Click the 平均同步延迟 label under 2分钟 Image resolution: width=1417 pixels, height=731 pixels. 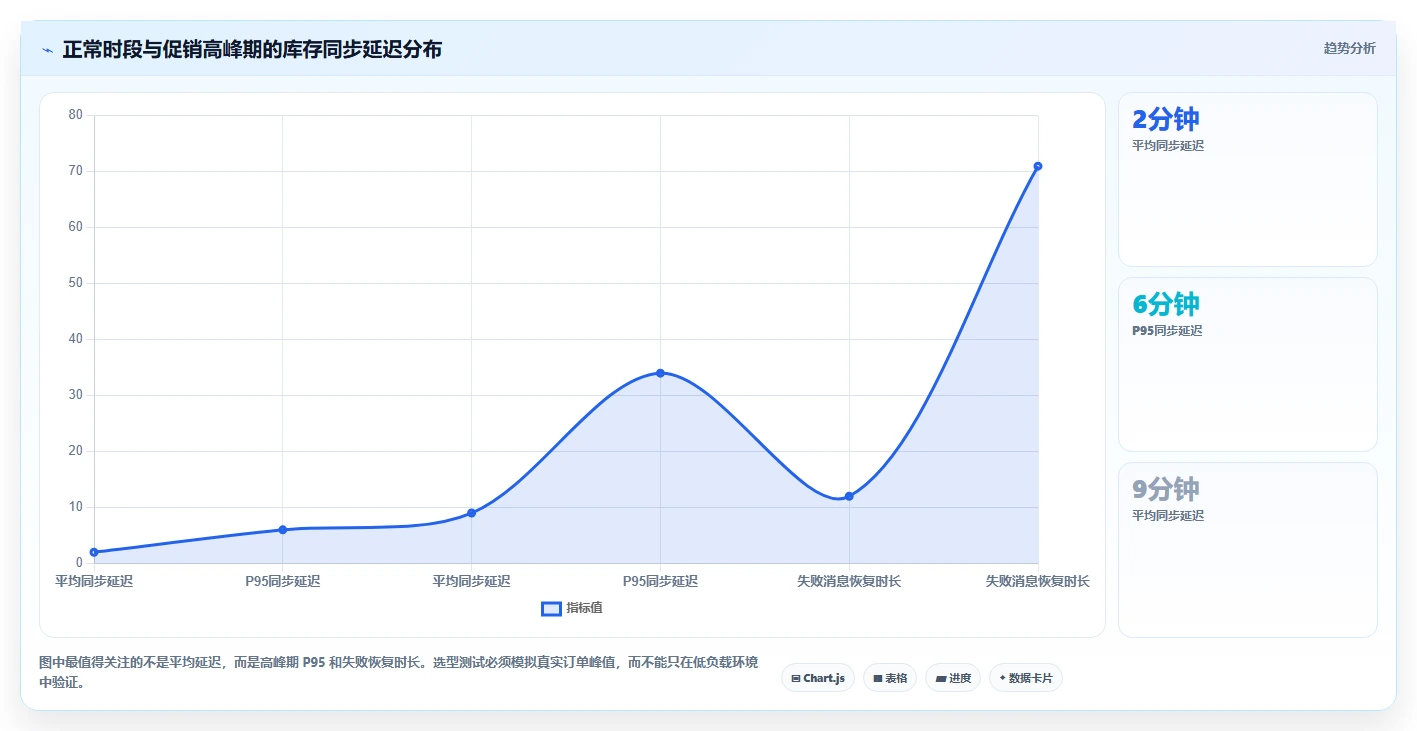tap(1168, 146)
